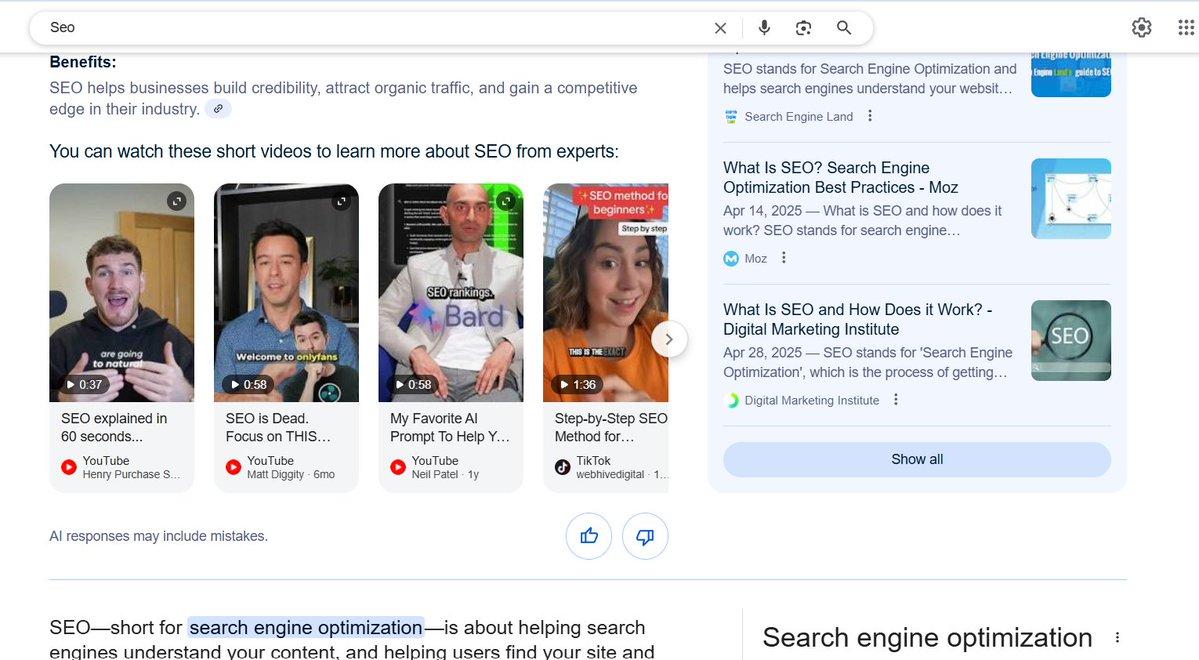Give the AI response a thumbs down
1199x660 pixels.
pos(645,536)
